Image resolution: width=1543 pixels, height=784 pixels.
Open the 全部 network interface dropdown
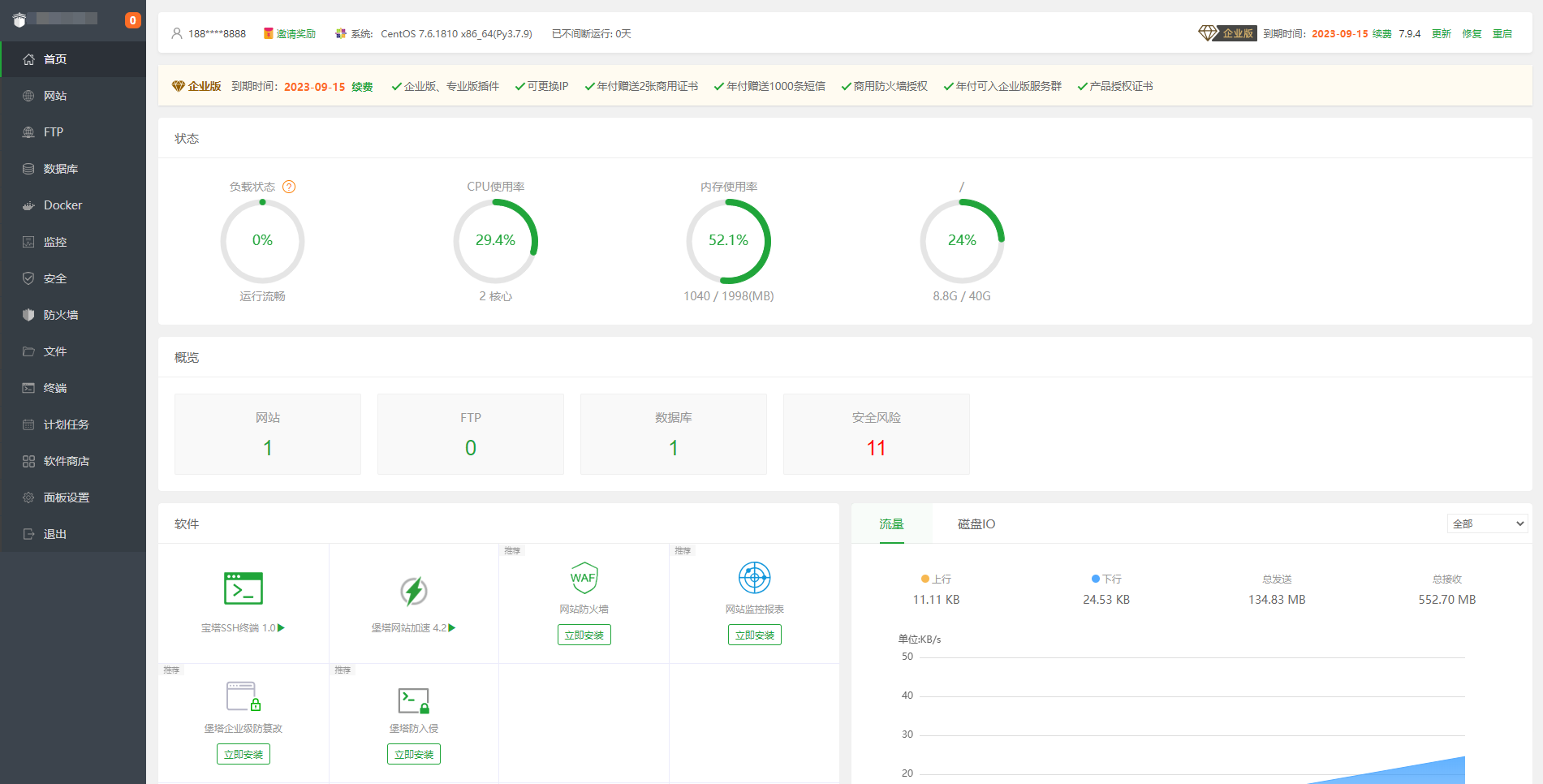point(1488,523)
